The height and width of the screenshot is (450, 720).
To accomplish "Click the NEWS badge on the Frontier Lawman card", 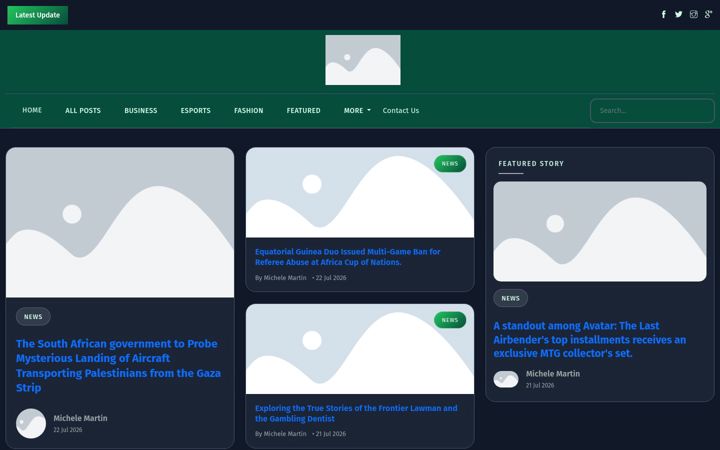I will [450, 320].
